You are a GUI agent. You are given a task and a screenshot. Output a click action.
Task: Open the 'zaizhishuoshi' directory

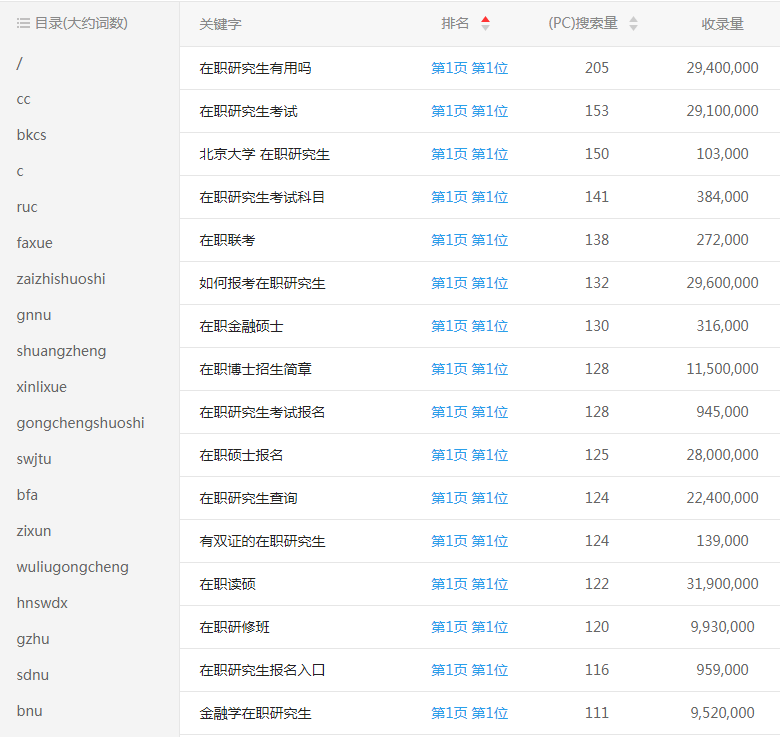(61, 279)
